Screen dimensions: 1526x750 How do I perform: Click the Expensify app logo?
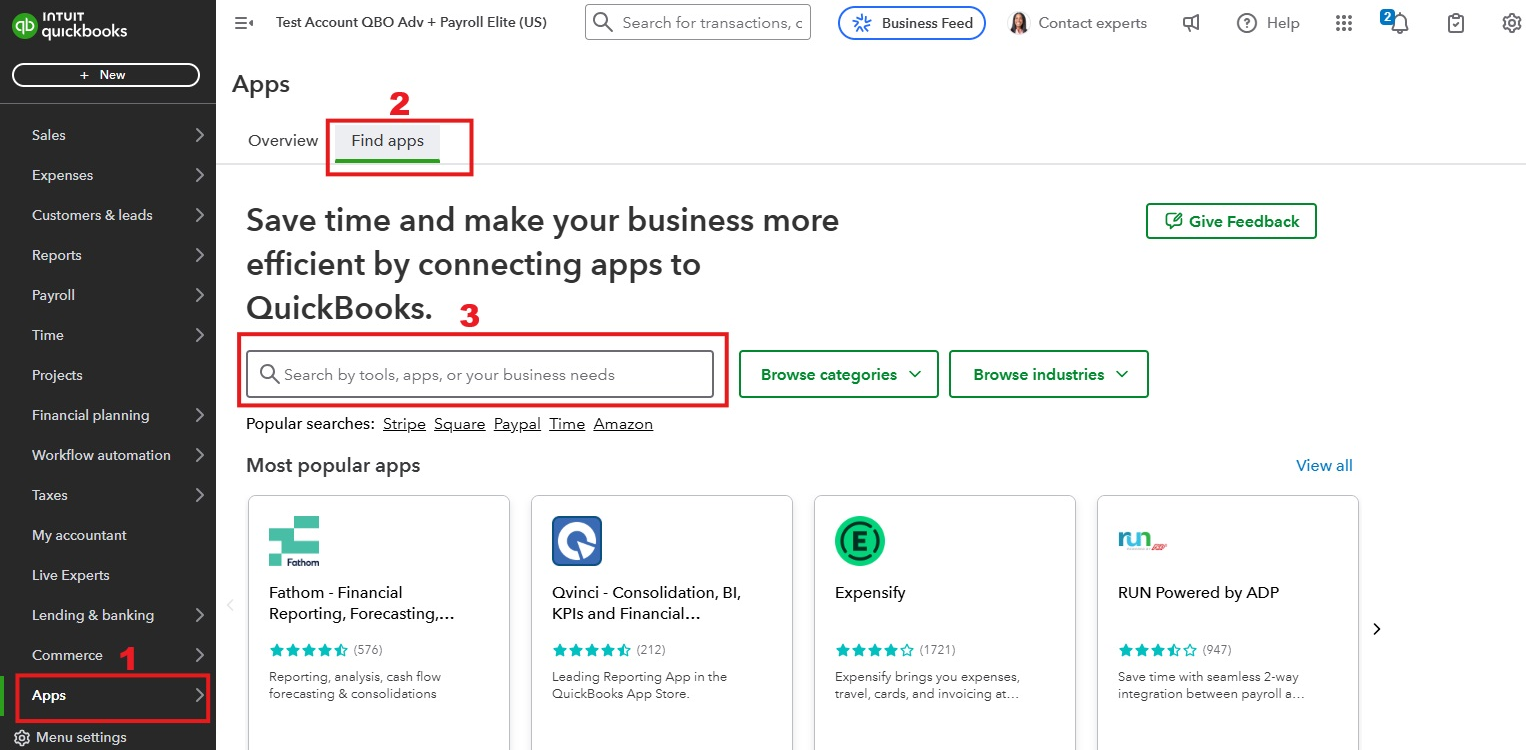(860, 541)
